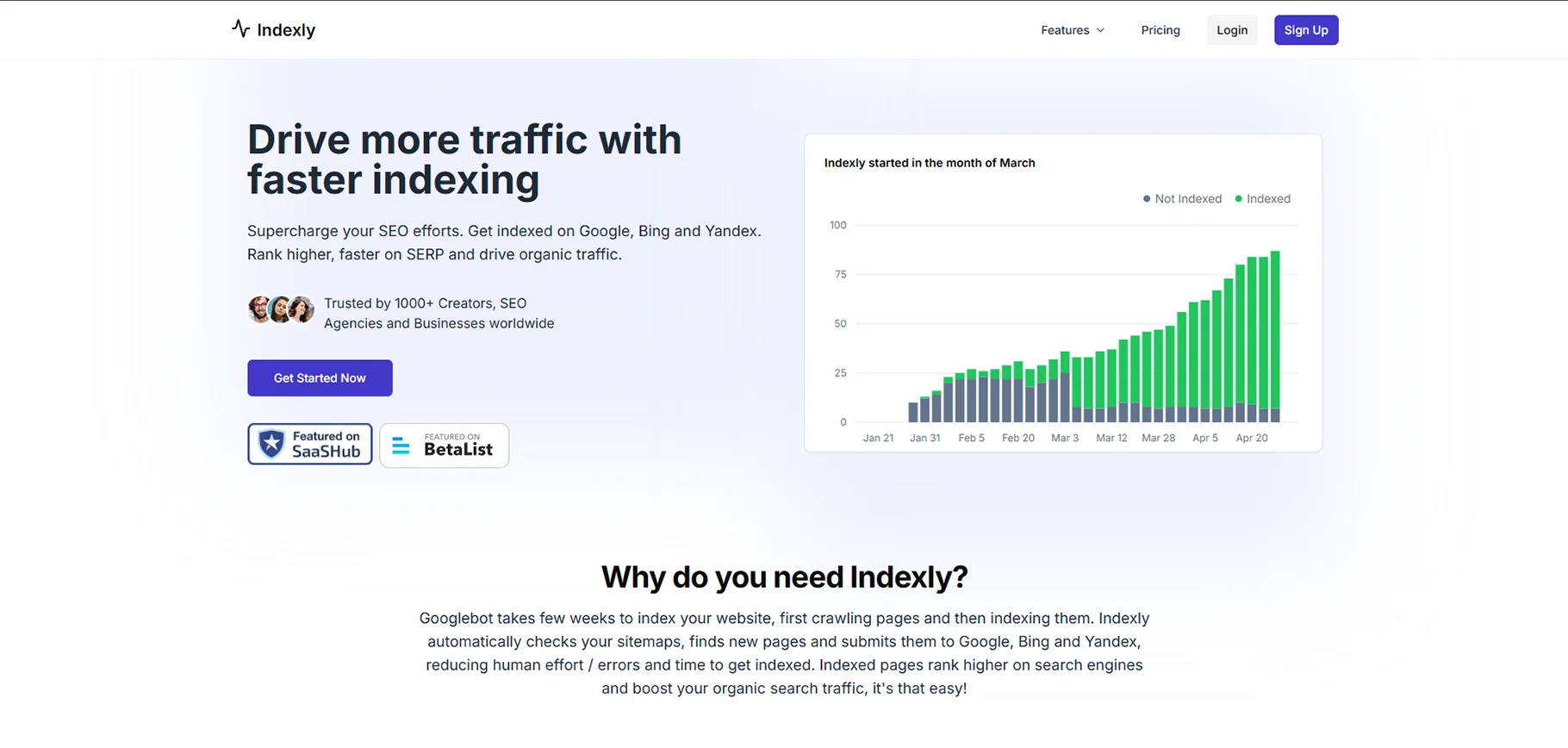Click the Mar 28 axis label
Image resolution: width=1568 pixels, height=748 pixels.
point(1158,438)
